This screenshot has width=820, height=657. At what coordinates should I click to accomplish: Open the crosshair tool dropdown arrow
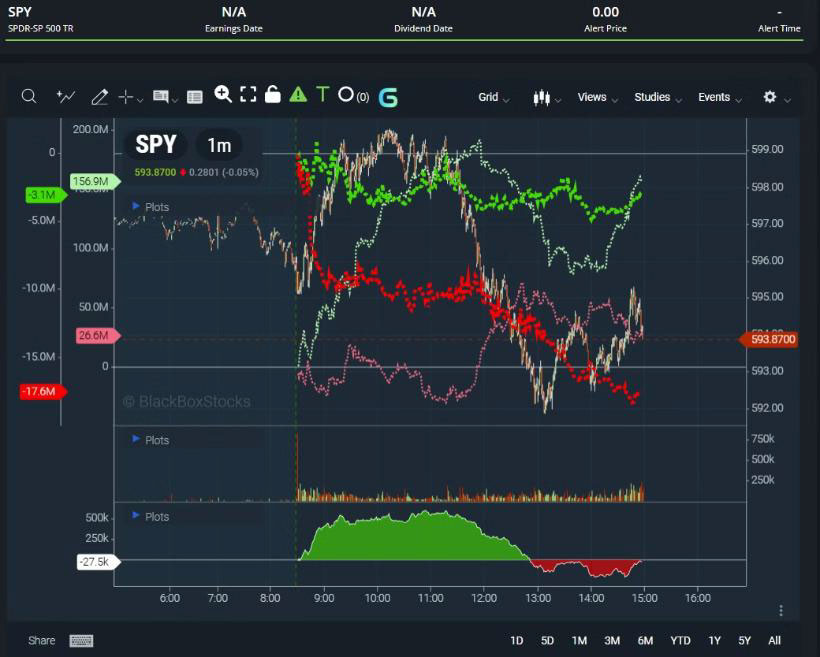coord(140,99)
